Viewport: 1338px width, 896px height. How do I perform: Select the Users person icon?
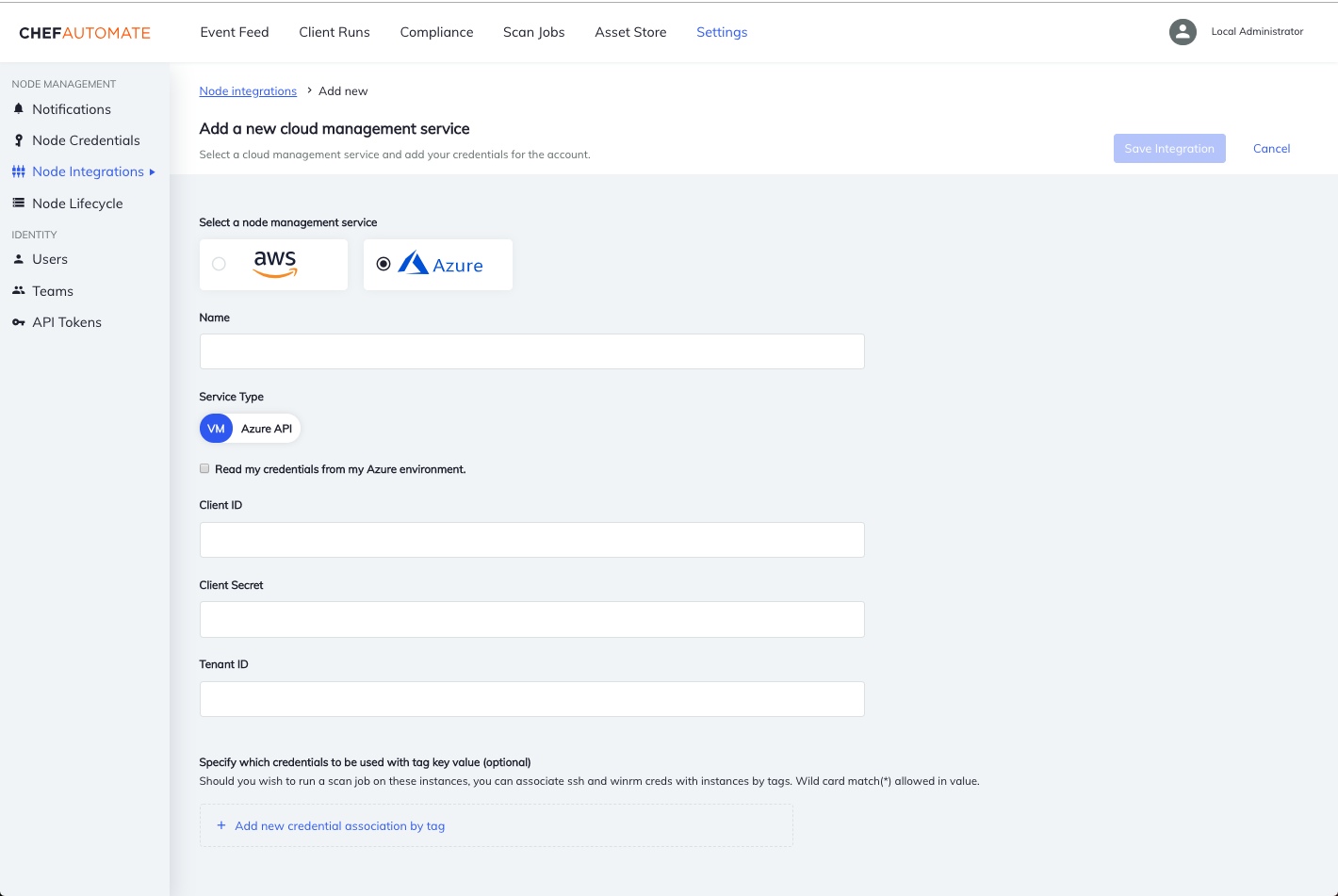tap(19, 258)
